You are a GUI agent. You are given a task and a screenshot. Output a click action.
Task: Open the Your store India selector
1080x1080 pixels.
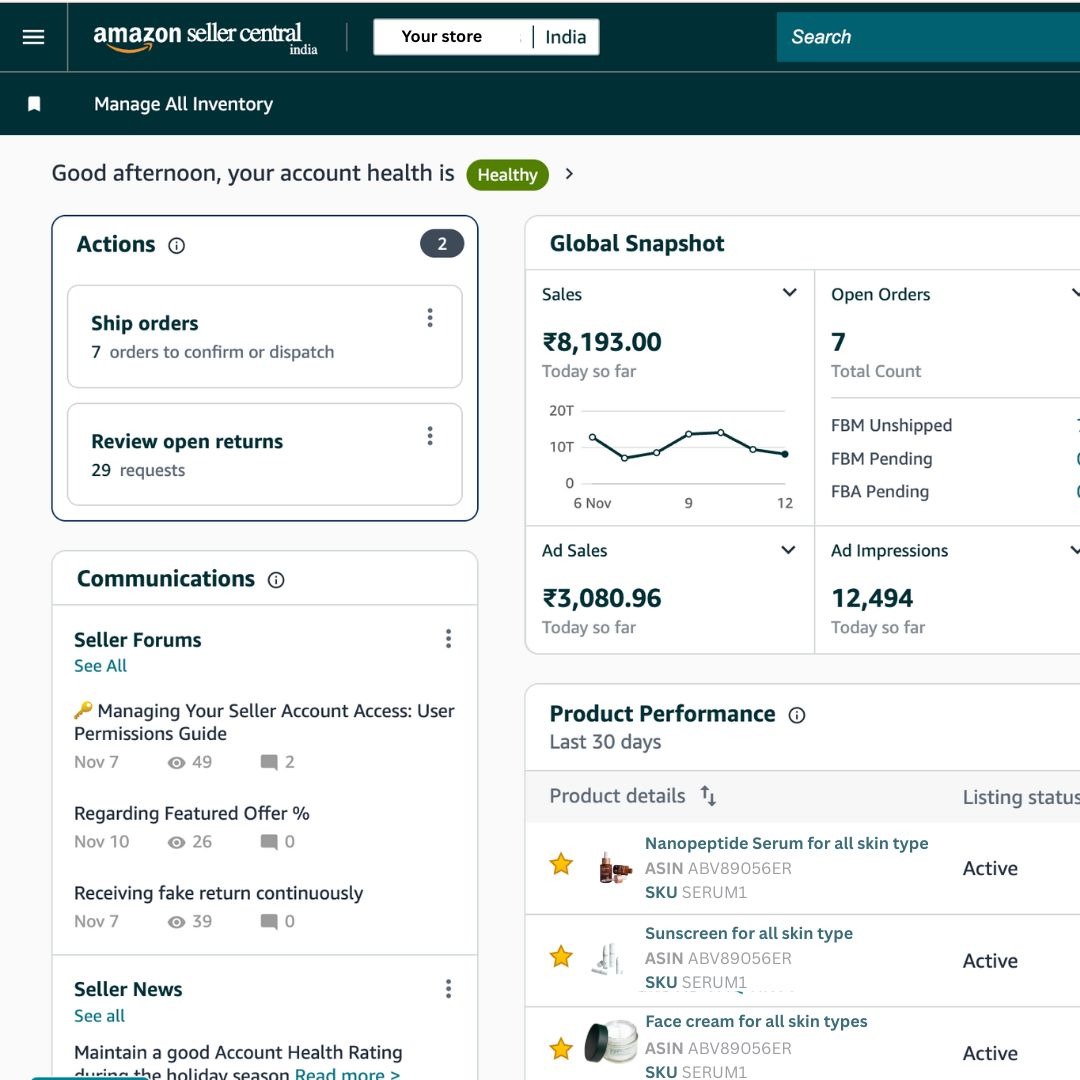486,37
